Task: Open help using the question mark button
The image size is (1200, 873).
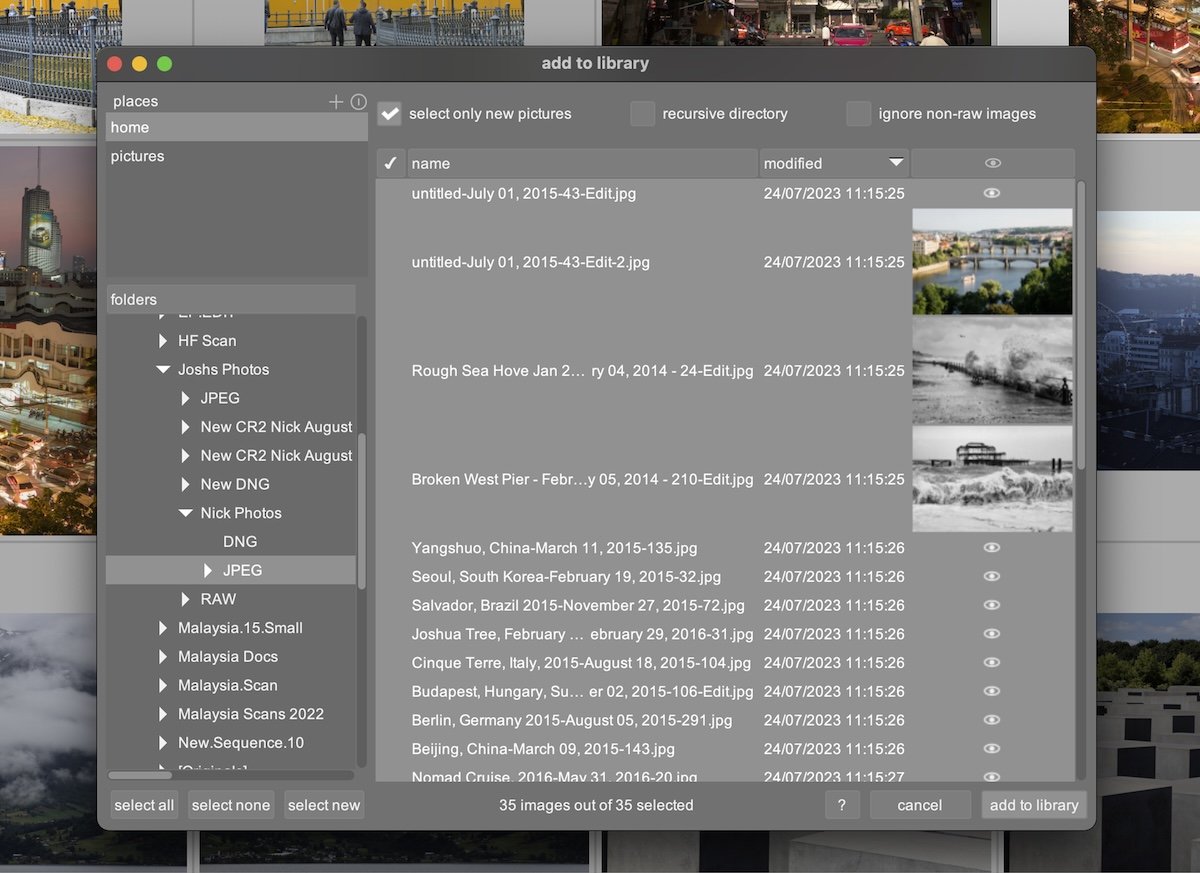Action: point(842,805)
